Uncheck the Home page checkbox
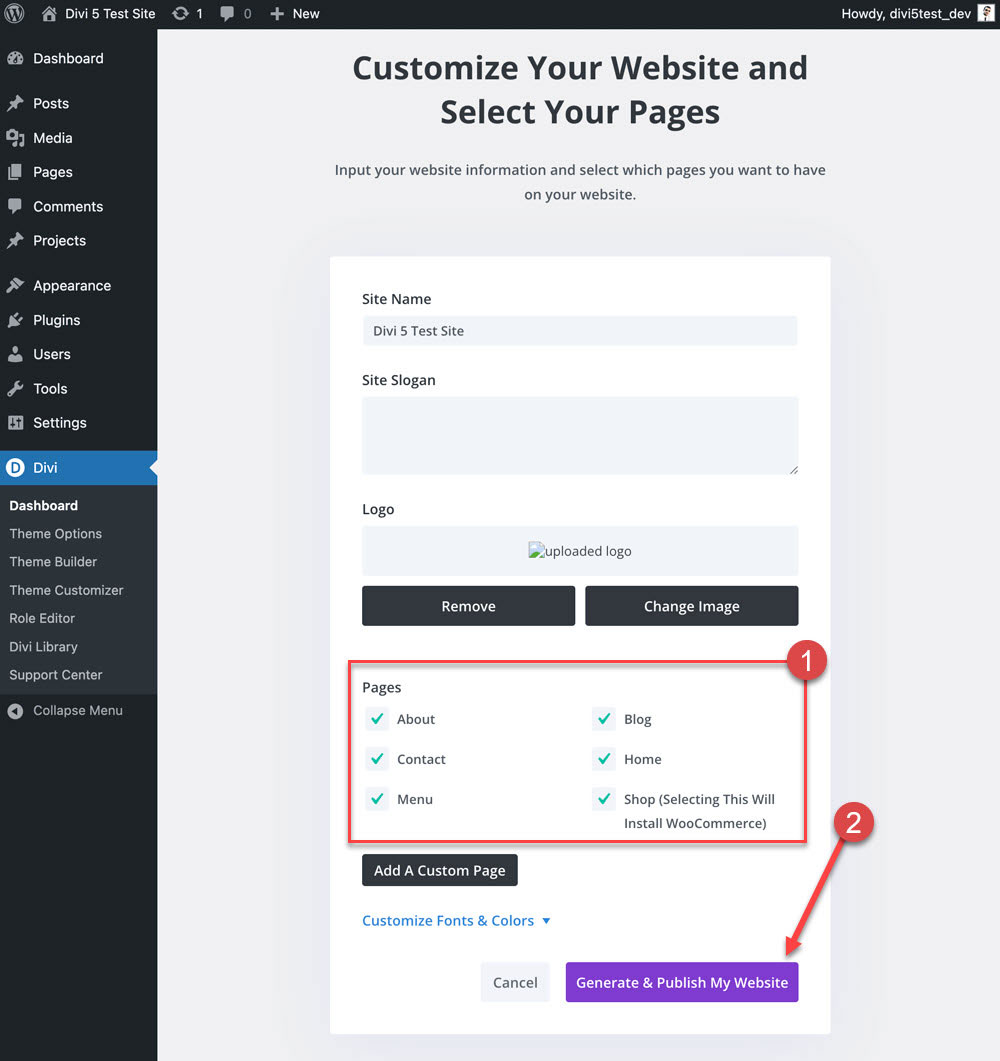 click(x=604, y=759)
